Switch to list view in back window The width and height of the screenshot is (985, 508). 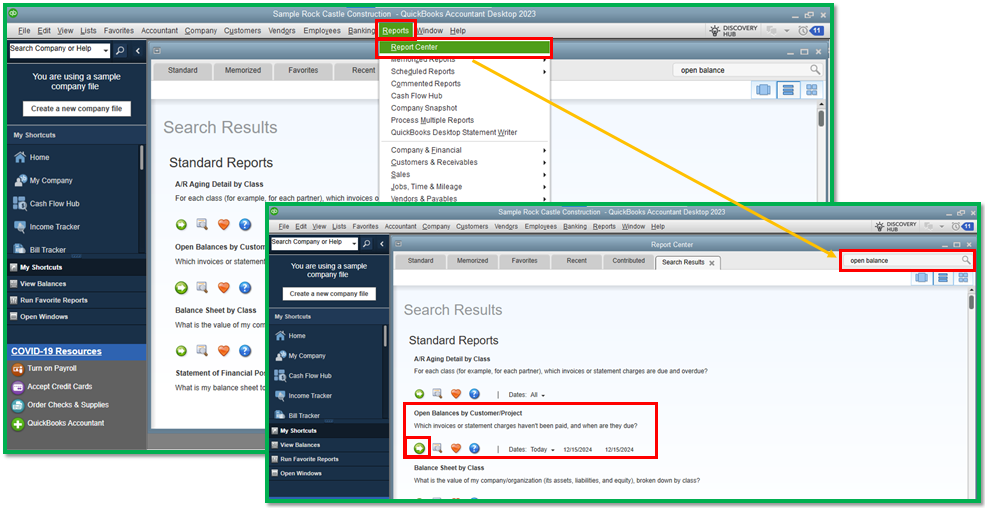[x=787, y=90]
